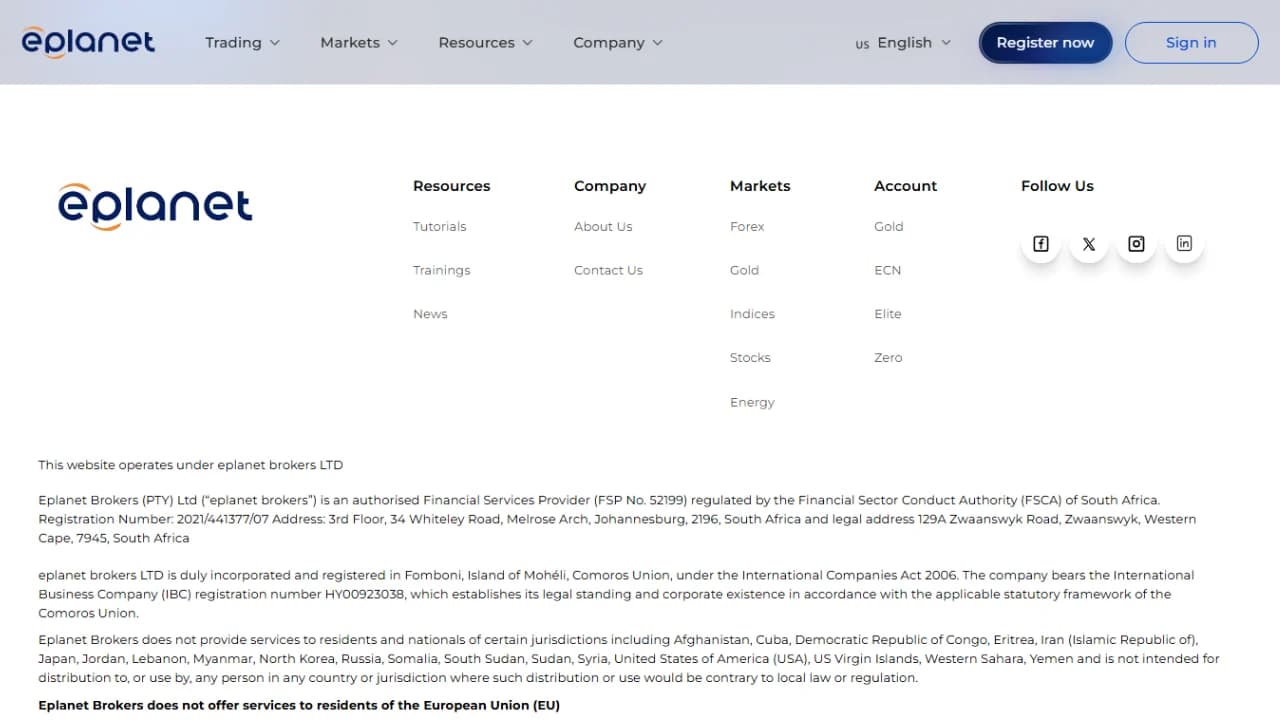The width and height of the screenshot is (1280, 720).
Task: Open the Stocks market link
Action: point(750,358)
